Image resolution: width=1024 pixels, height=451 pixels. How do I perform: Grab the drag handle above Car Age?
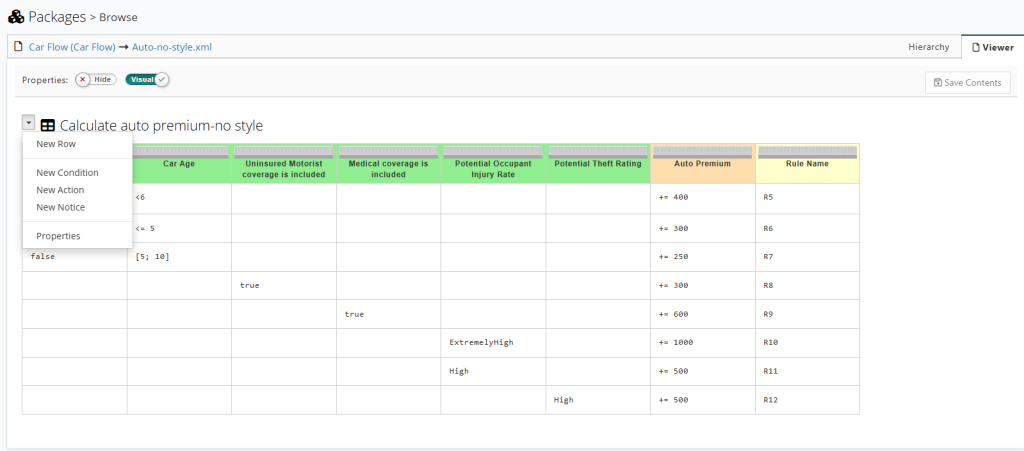coord(180,152)
